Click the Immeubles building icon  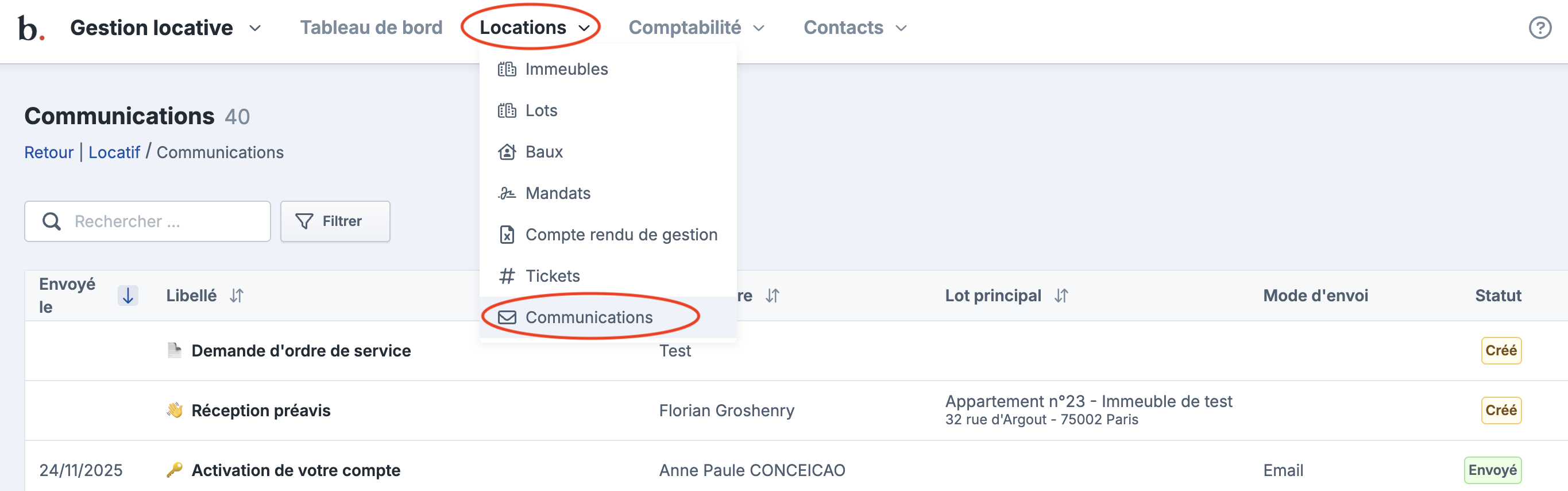tap(507, 69)
